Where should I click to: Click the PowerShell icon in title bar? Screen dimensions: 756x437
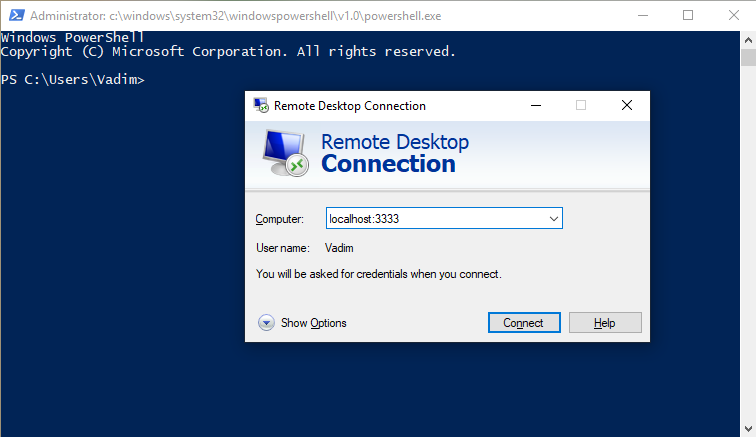click(16, 15)
